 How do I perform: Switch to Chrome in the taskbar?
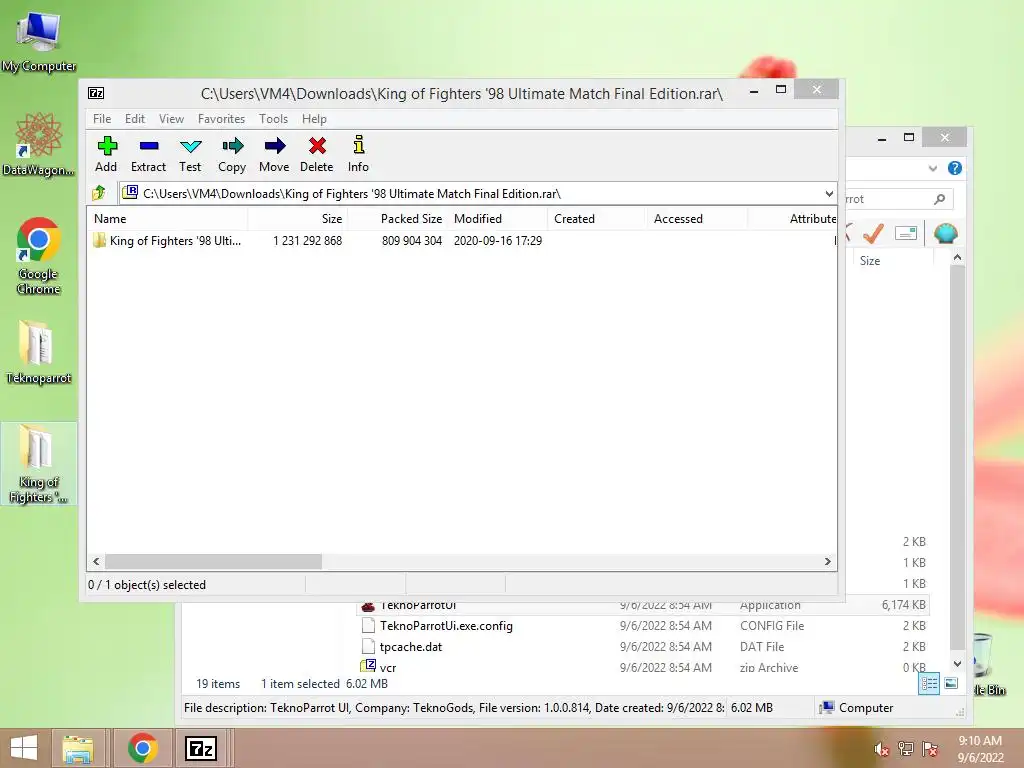(142, 748)
